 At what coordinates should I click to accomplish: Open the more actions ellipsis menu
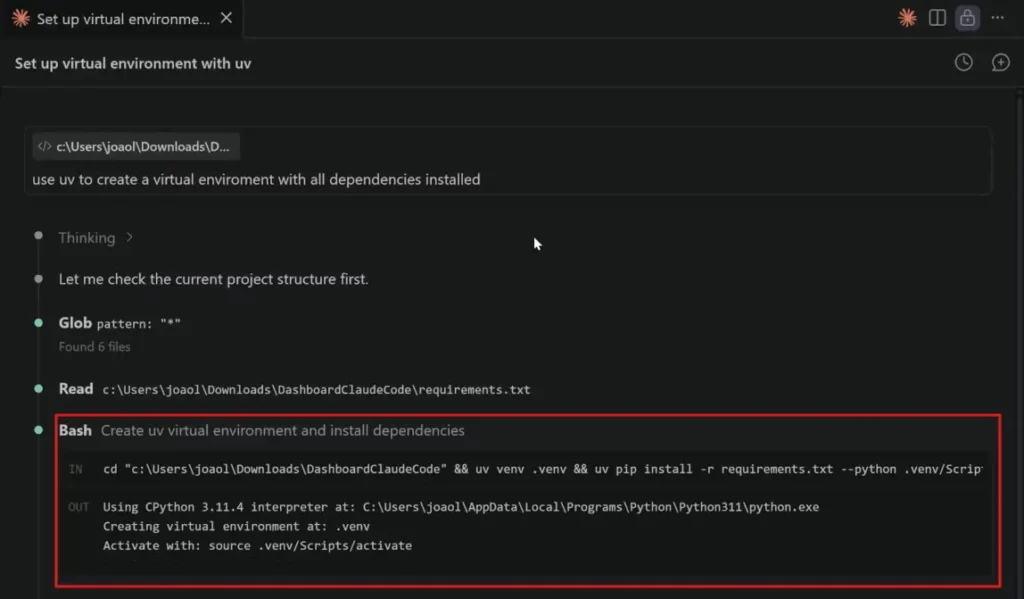(997, 18)
